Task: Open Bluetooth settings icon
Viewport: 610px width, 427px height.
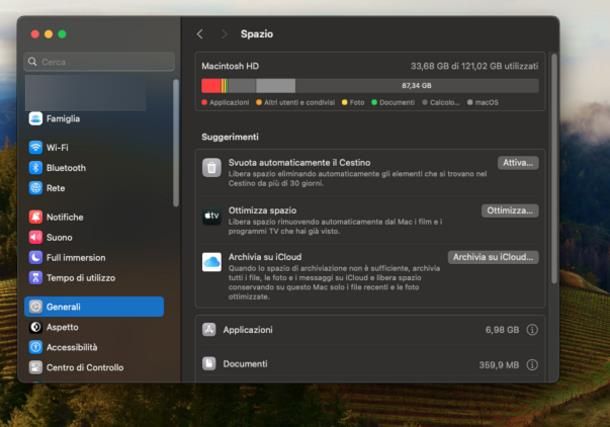Action: click(x=35, y=168)
